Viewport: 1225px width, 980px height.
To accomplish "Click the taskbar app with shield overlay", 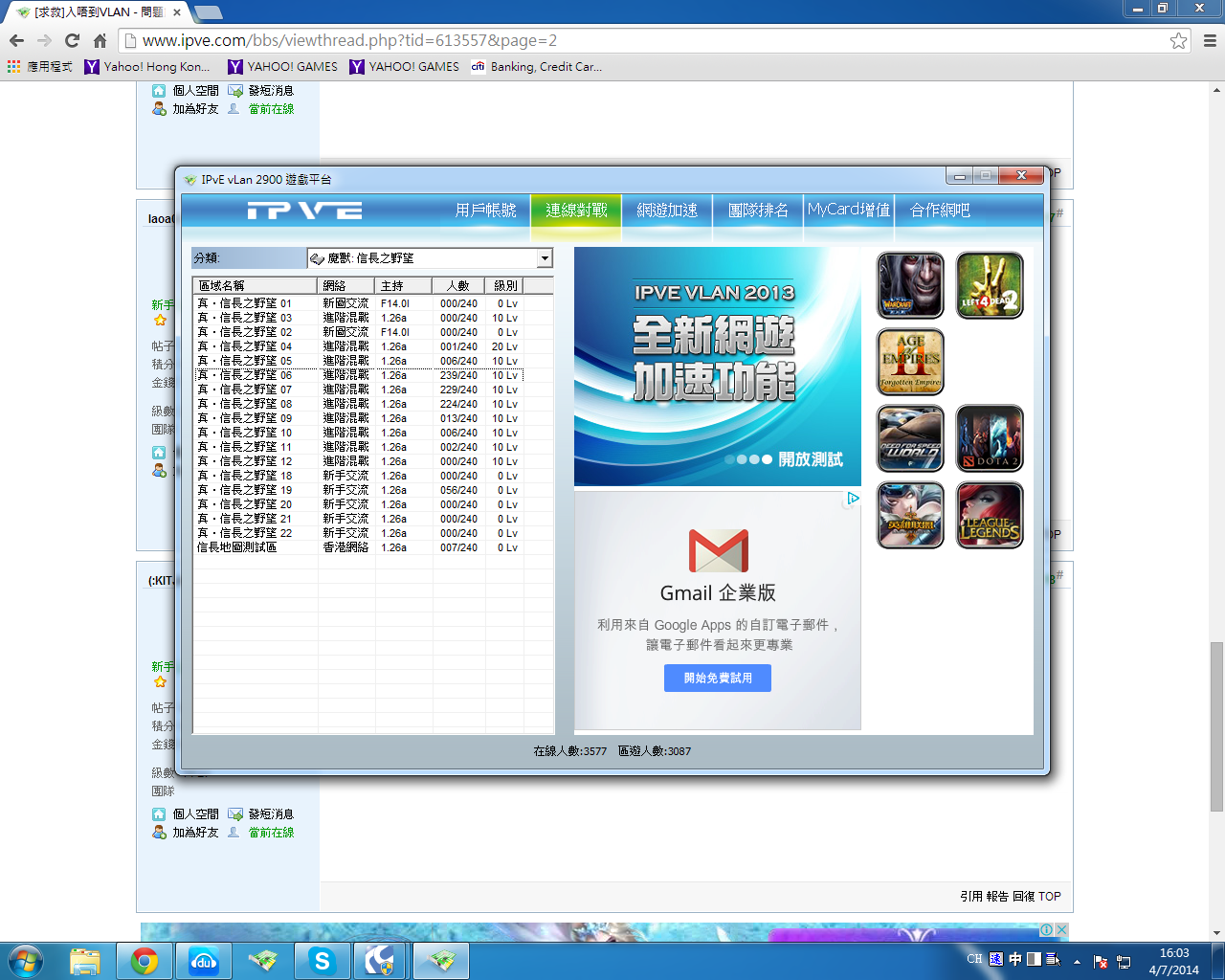I will click(x=381, y=961).
